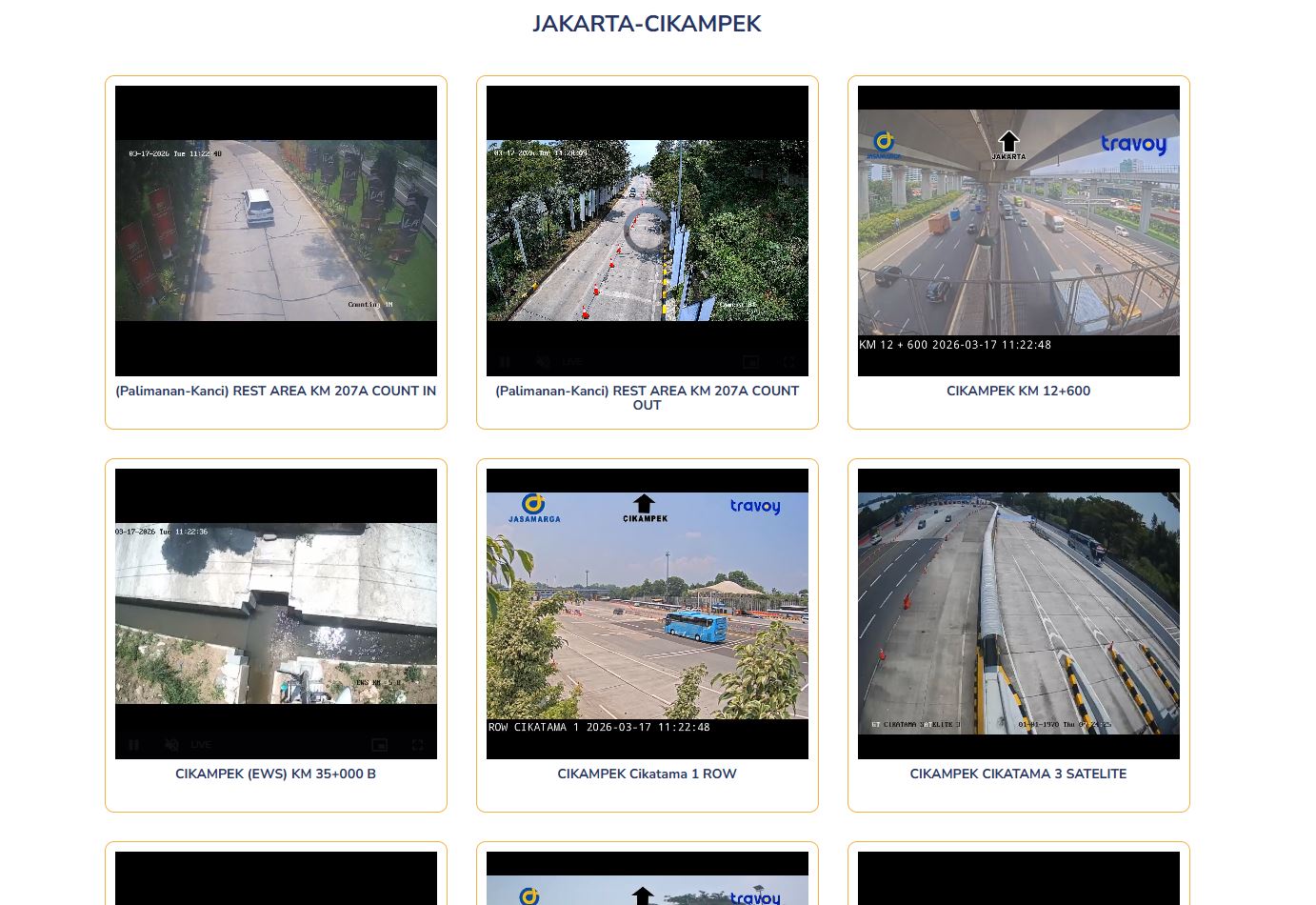
Task: Click the Travoy logo on the KM 12+600 feed
Action: (x=1133, y=144)
